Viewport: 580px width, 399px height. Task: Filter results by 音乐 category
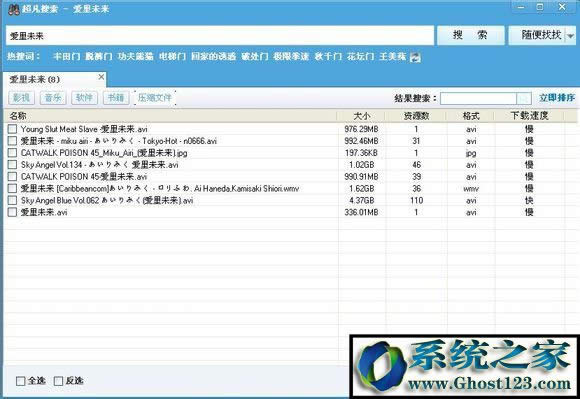[x=53, y=98]
